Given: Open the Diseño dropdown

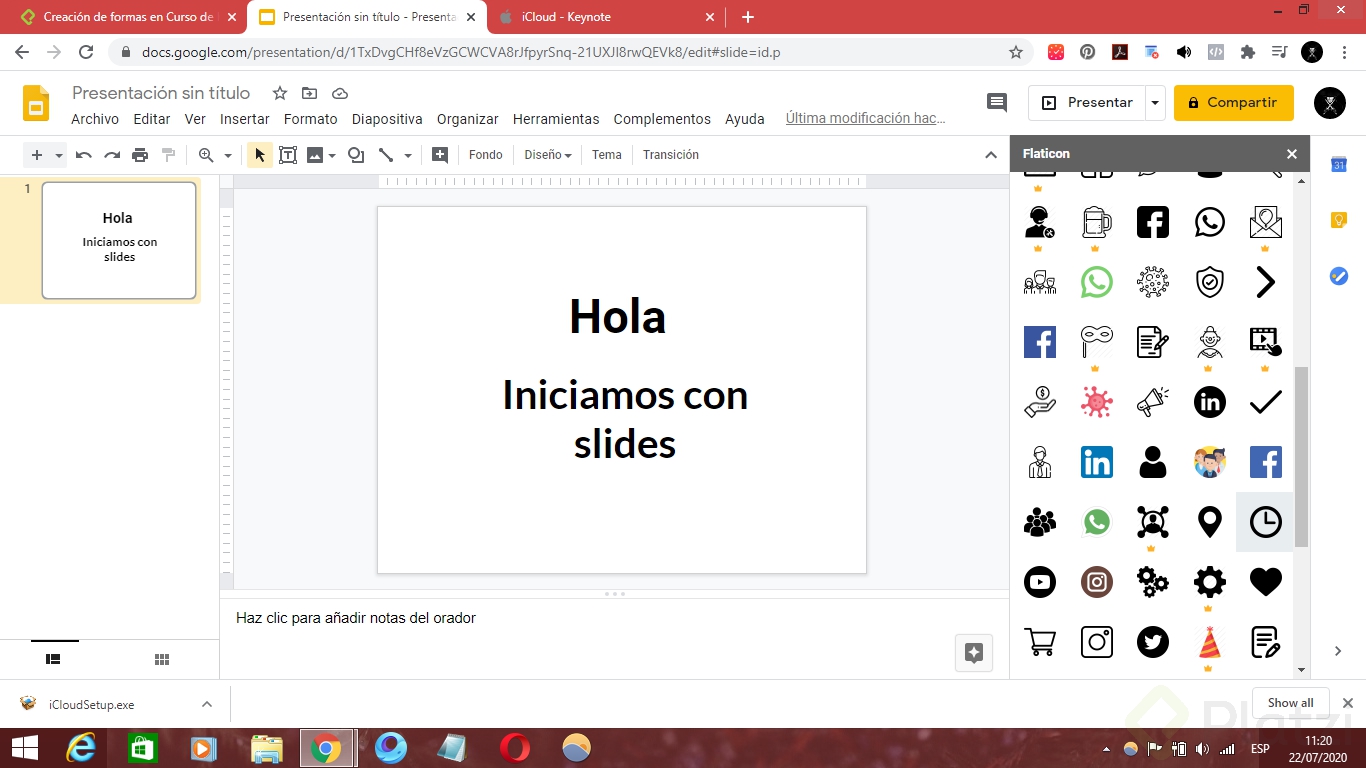Looking at the screenshot, I should [546, 155].
